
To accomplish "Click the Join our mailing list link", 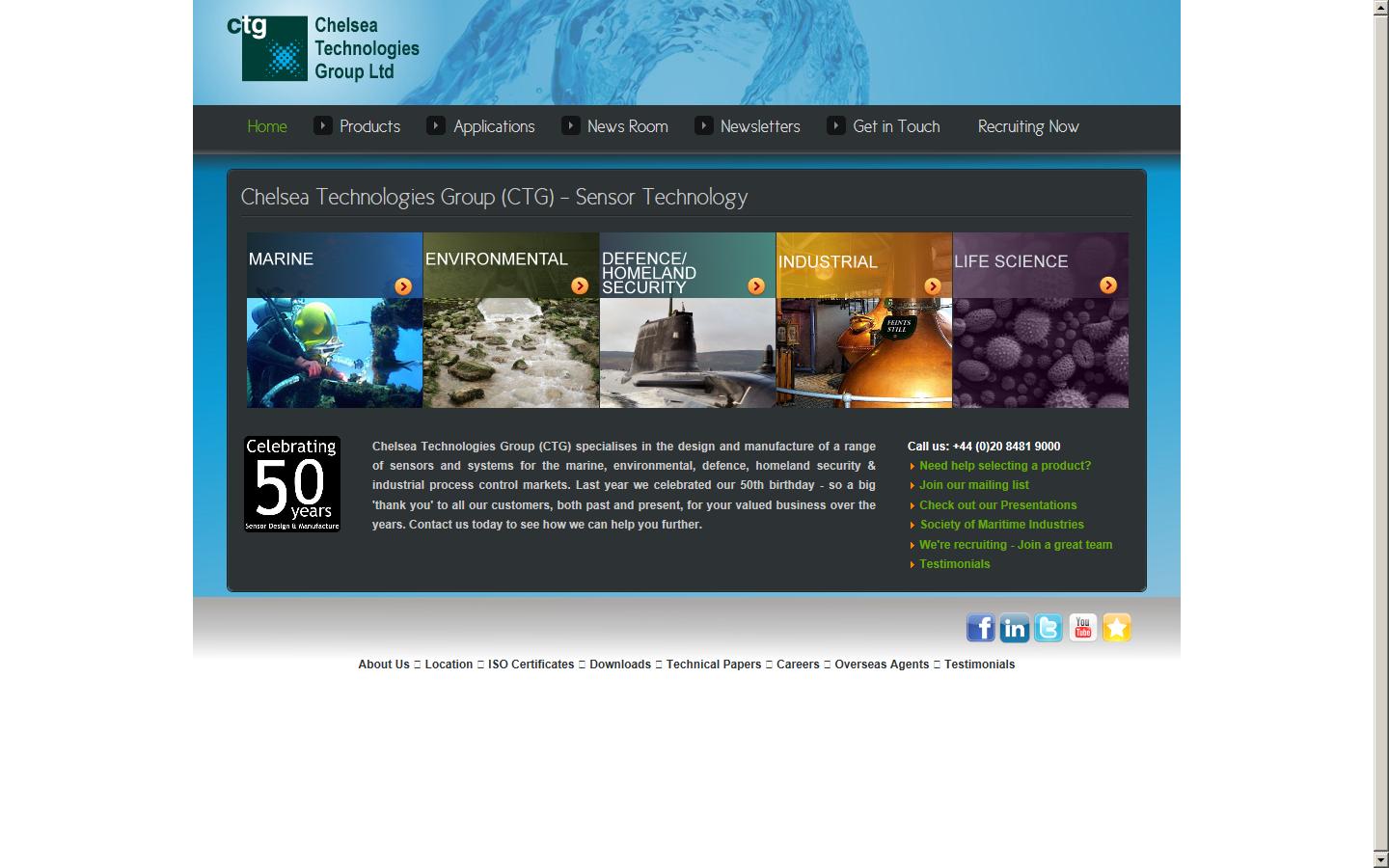I will [x=974, y=485].
